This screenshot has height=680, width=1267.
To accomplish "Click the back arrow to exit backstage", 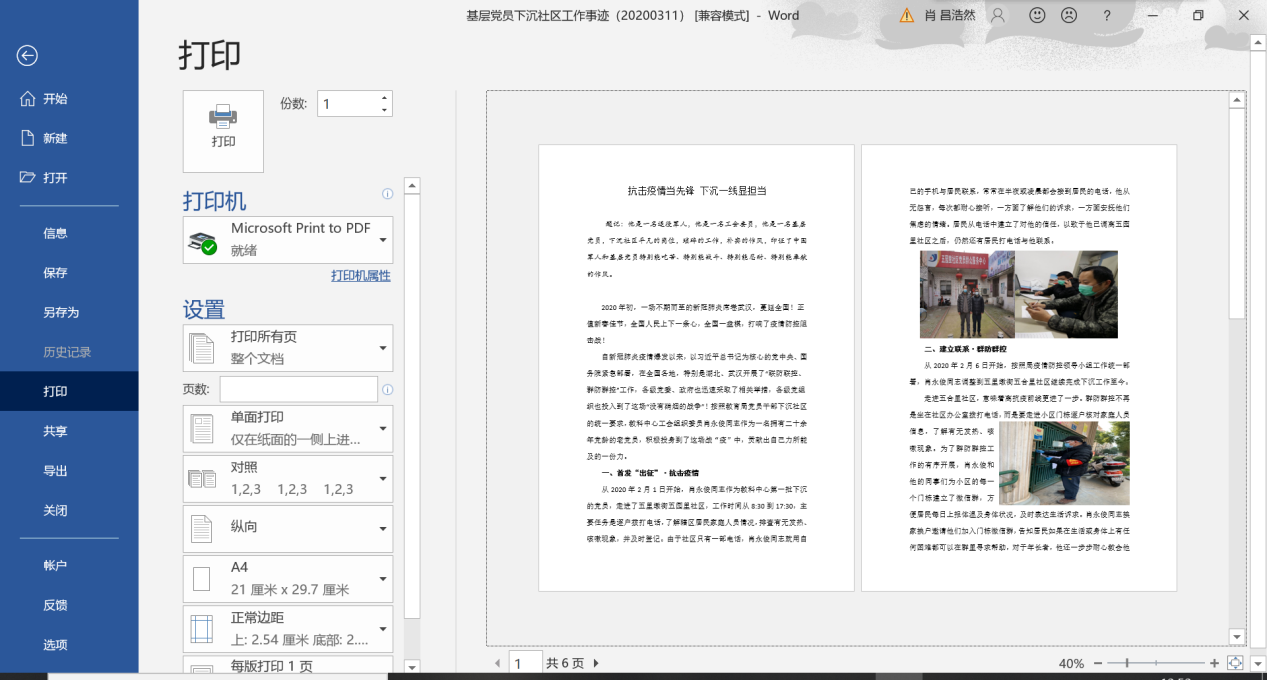I will (27, 56).
